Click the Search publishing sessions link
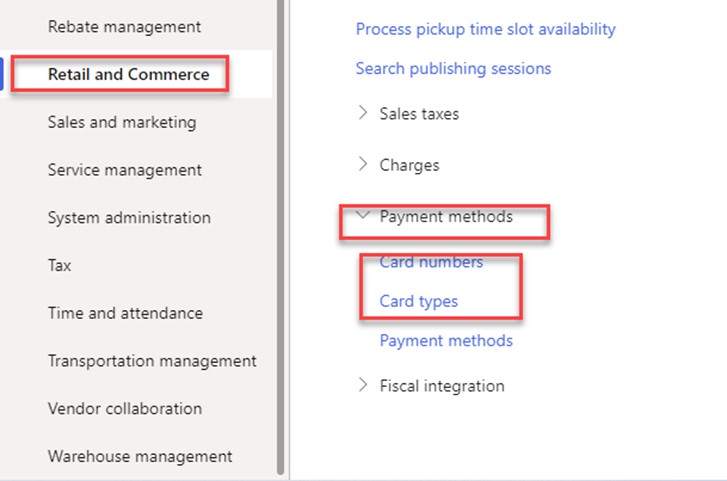This screenshot has width=727, height=481. coord(453,68)
